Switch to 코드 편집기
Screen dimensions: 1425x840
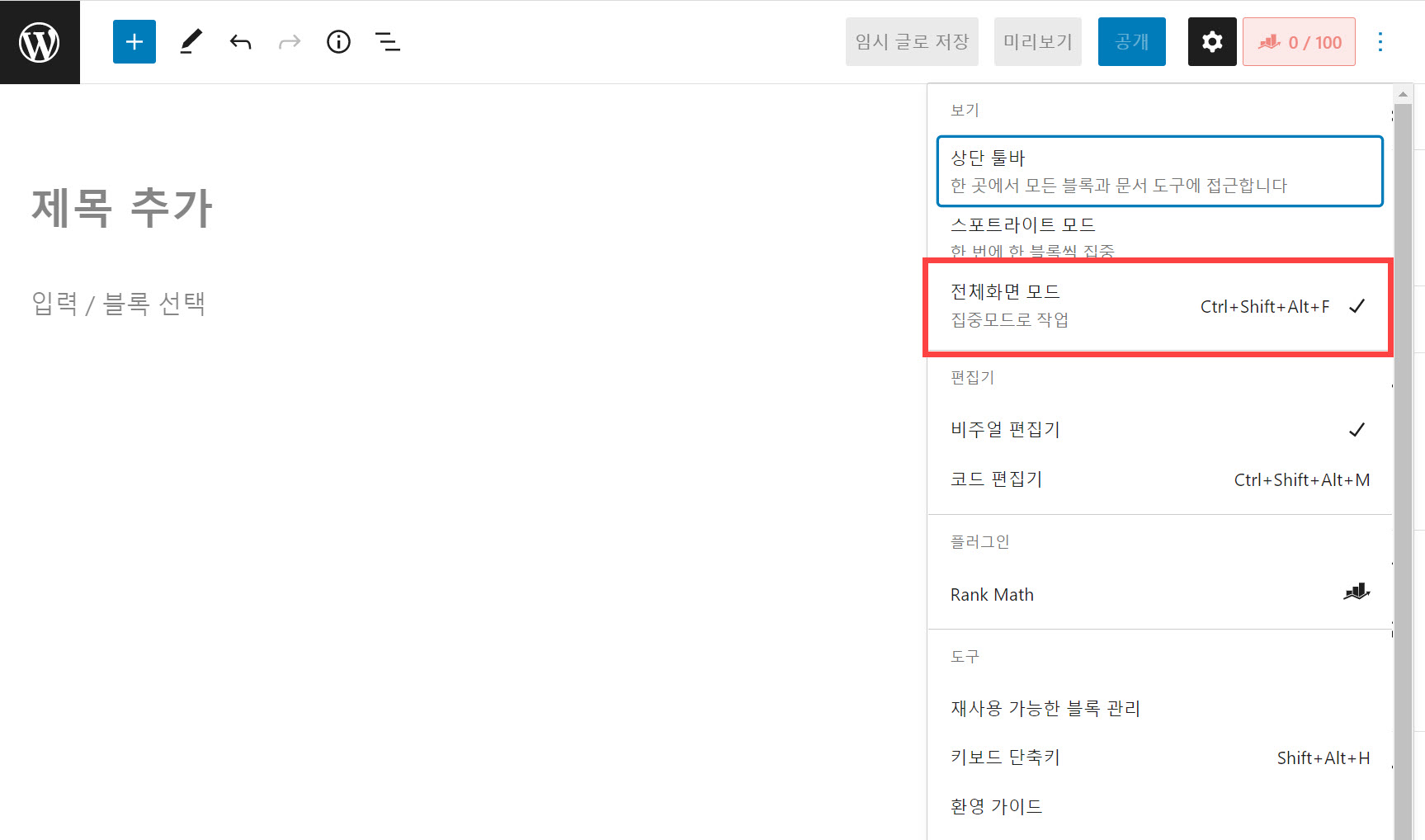point(996,479)
